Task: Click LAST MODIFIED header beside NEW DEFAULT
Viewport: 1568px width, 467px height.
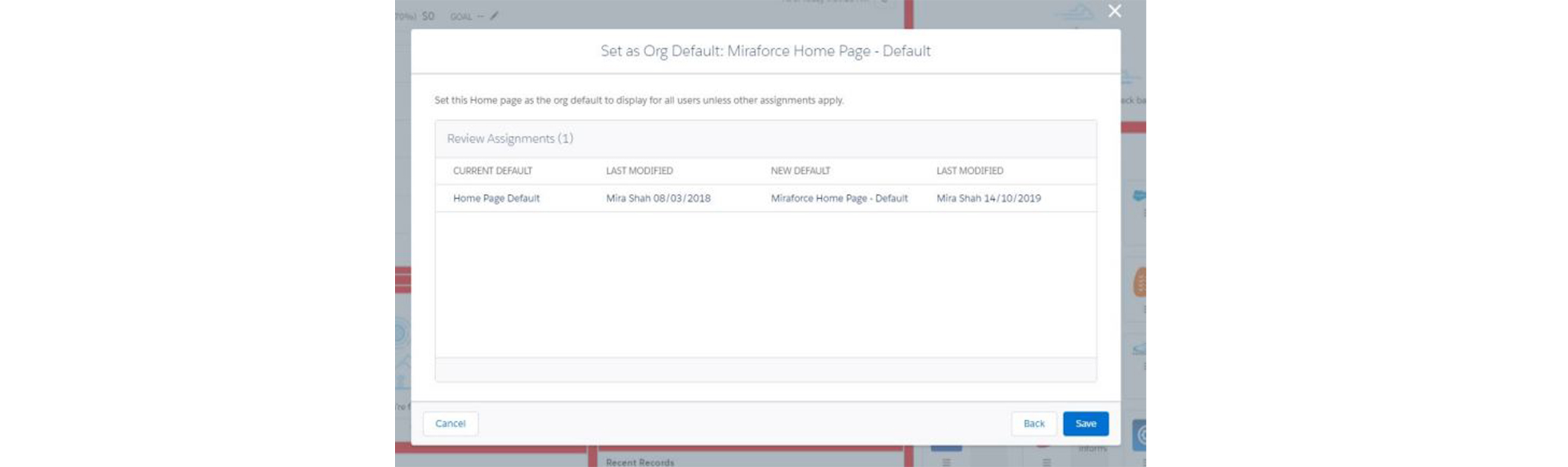Action: 970,171
